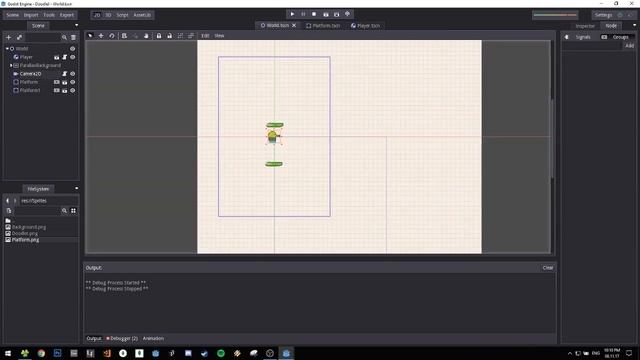This screenshot has width=640, height=360.
Task: Open the Scene dock options dropdown
Action: (76, 25)
